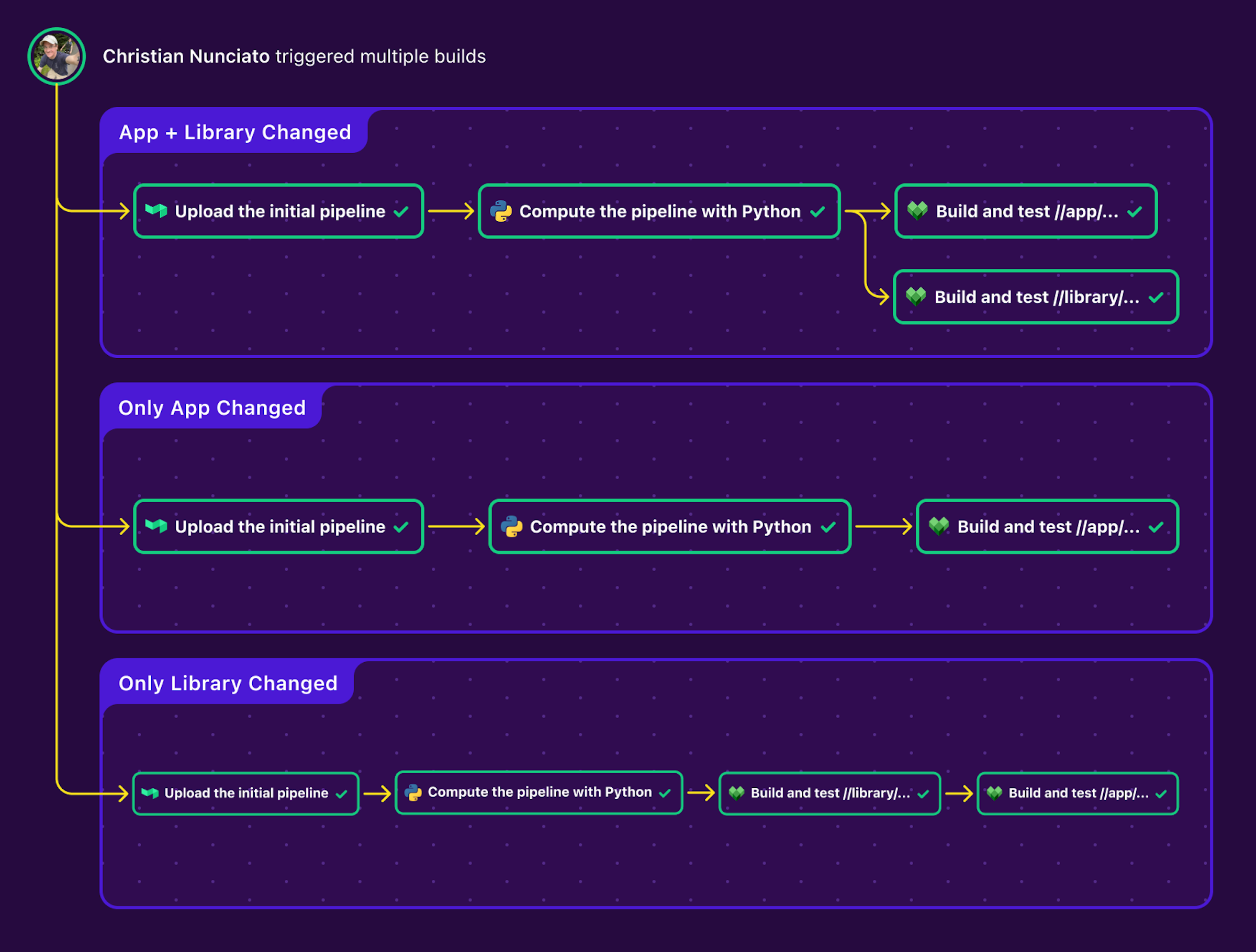Image resolution: width=1256 pixels, height=952 pixels.
Task: Click the Python icon in Only Library Changed row
Action: coord(414,793)
